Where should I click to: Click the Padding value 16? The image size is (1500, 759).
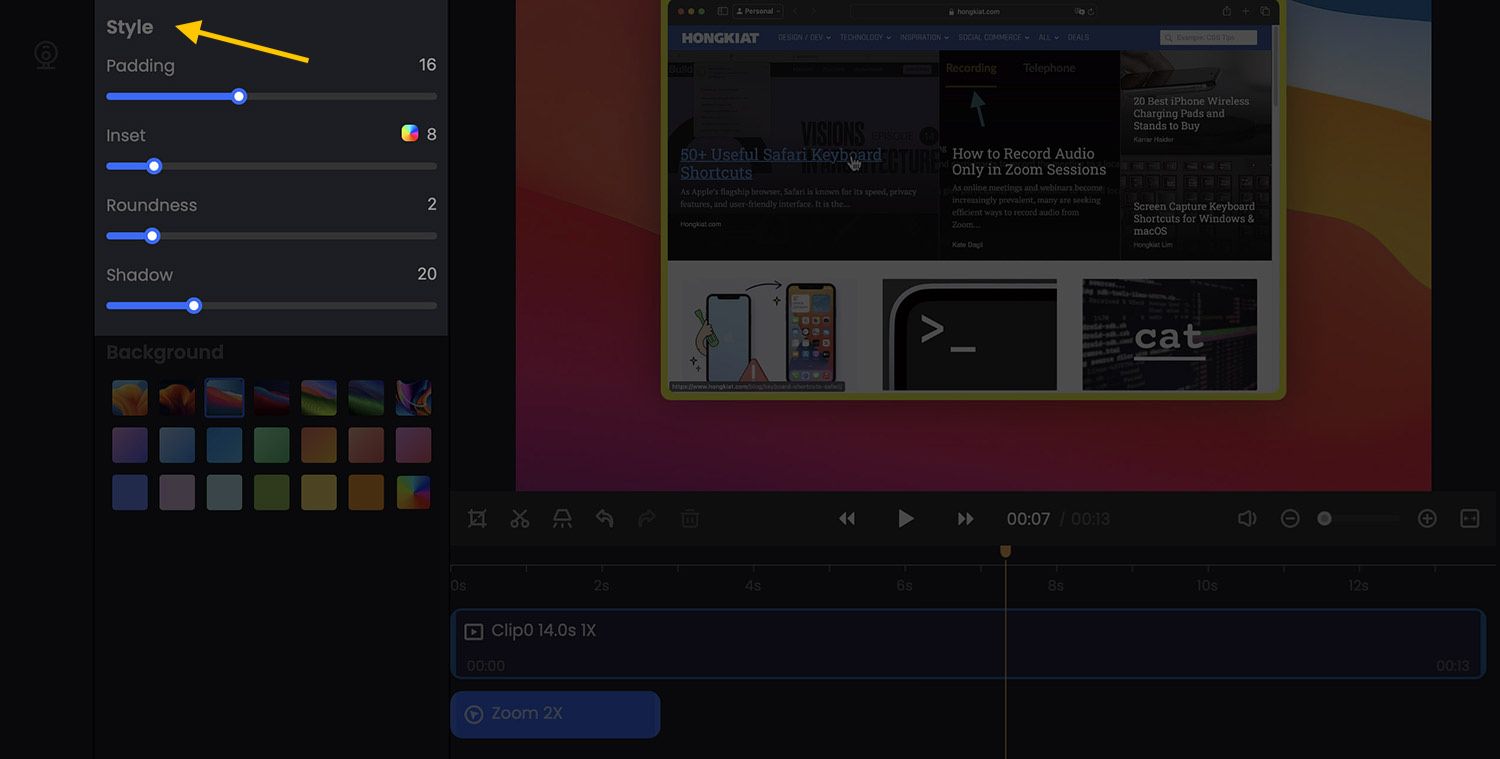click(427, 65)
